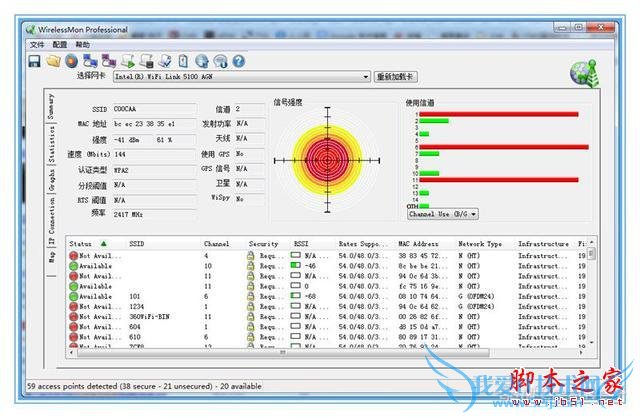640x418 pixels.
Task: Click the red channel 1 usage bar
Action: [499, 114]
